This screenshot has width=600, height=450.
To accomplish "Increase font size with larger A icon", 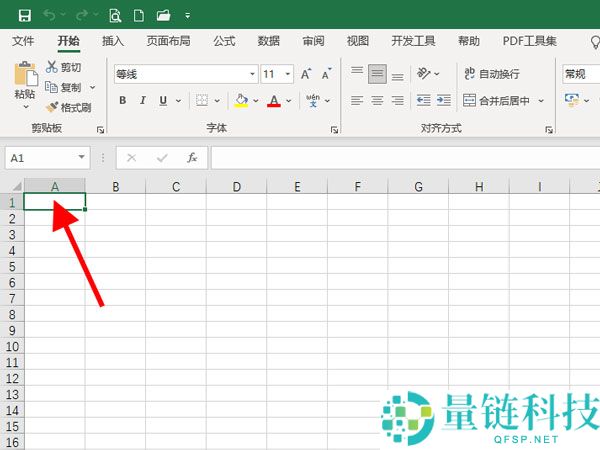I will pyautogui.click(x=306, y=74).
